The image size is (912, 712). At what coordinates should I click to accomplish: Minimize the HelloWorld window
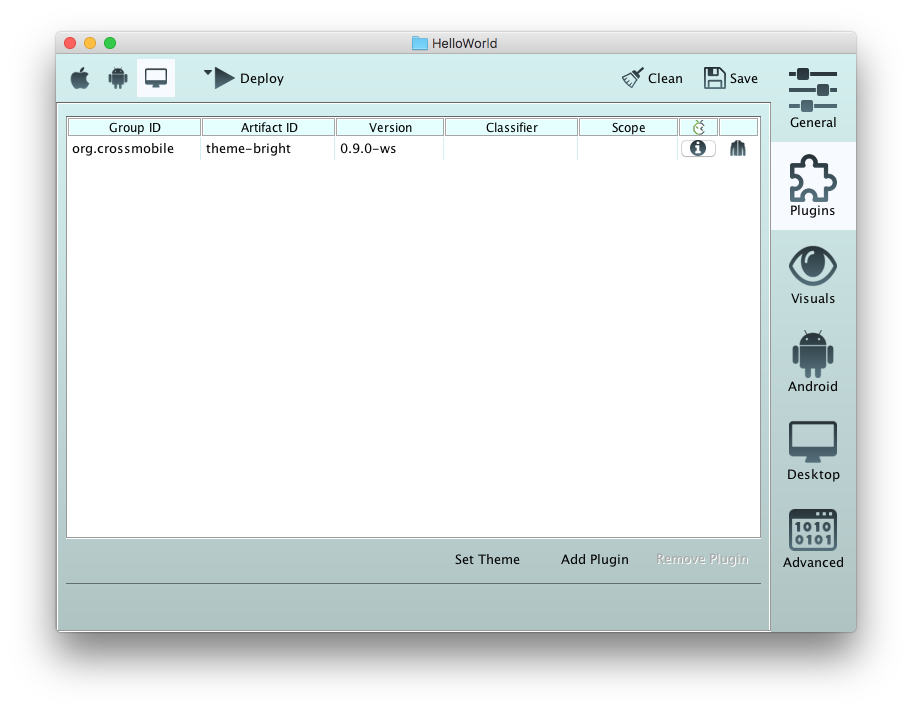(90, 43)
